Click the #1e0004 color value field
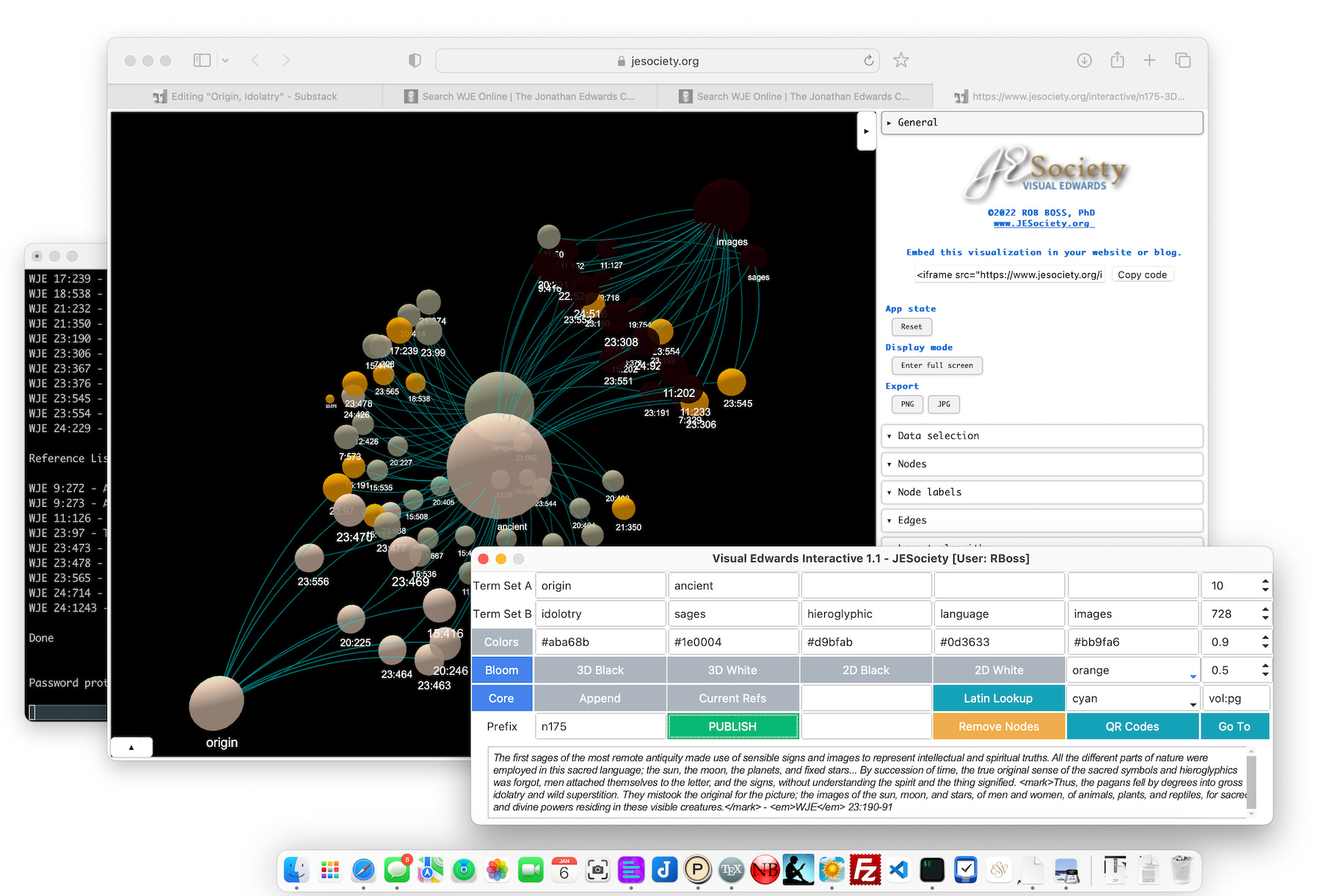Image resolution: width=1321 pixels, height=896 pixels. pyautogui.click(x=733, y=642)
